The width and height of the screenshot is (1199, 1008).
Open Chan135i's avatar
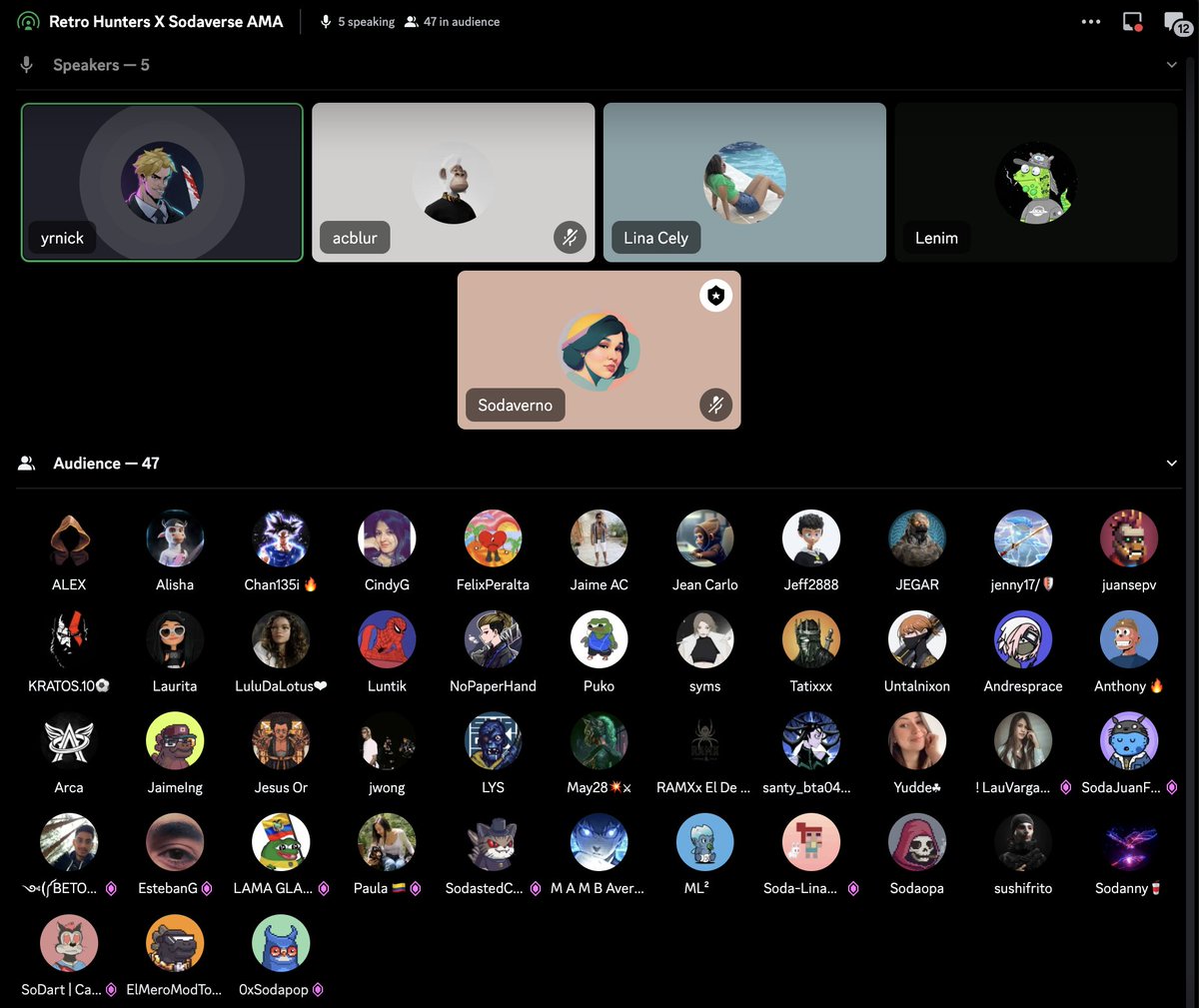click(x=281, y=538)
